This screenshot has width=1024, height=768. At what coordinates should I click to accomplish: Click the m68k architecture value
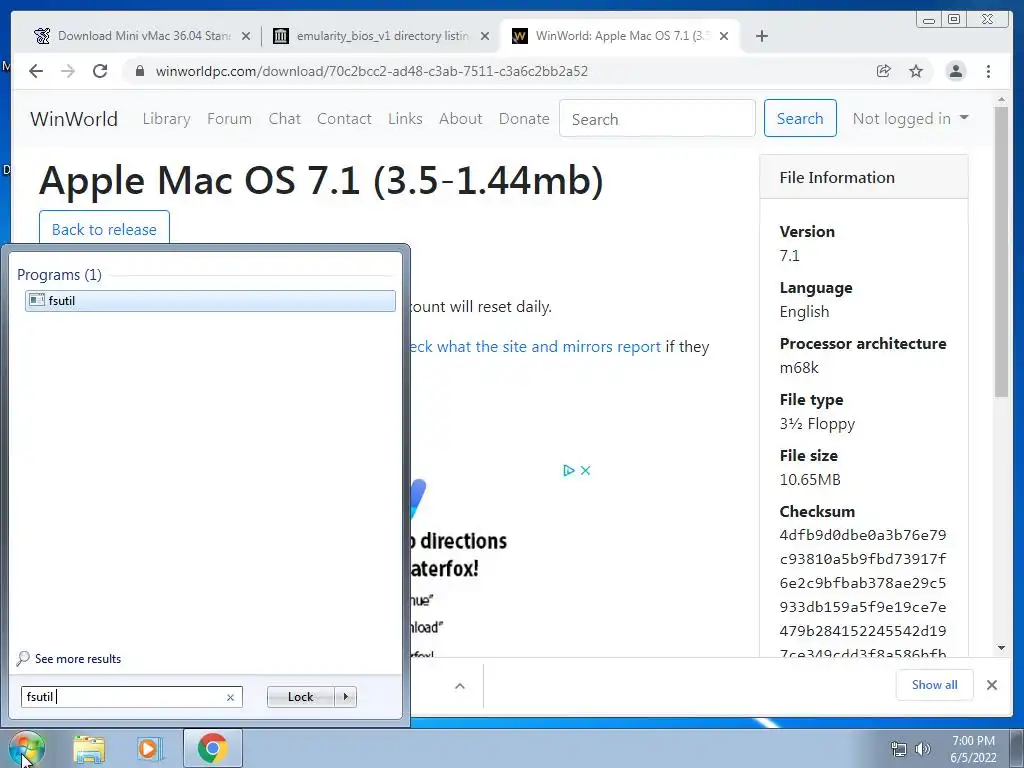click(799, 368)
